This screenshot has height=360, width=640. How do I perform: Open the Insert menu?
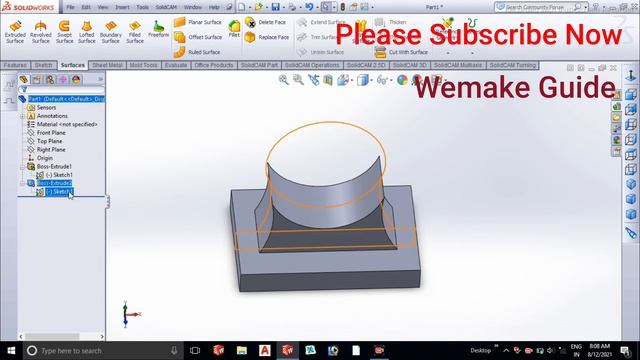tap(122, 7)
